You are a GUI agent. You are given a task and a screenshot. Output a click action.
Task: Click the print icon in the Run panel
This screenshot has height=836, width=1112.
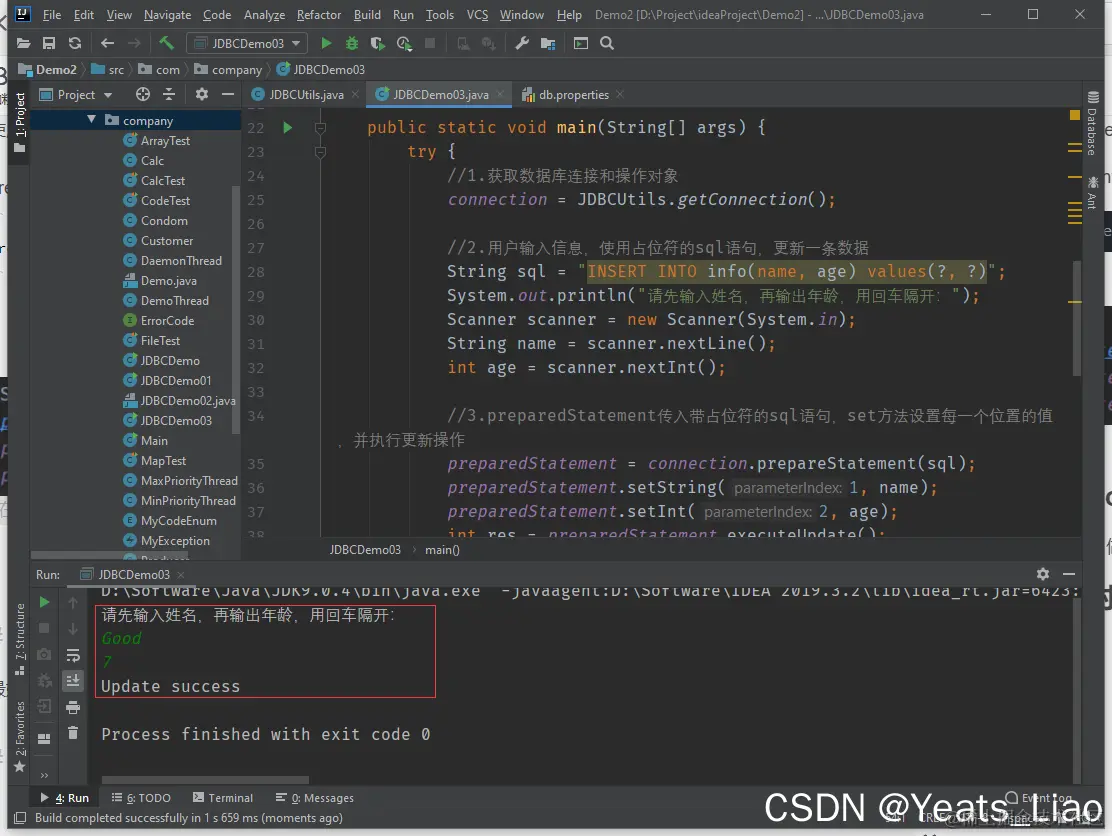[72, 707]
